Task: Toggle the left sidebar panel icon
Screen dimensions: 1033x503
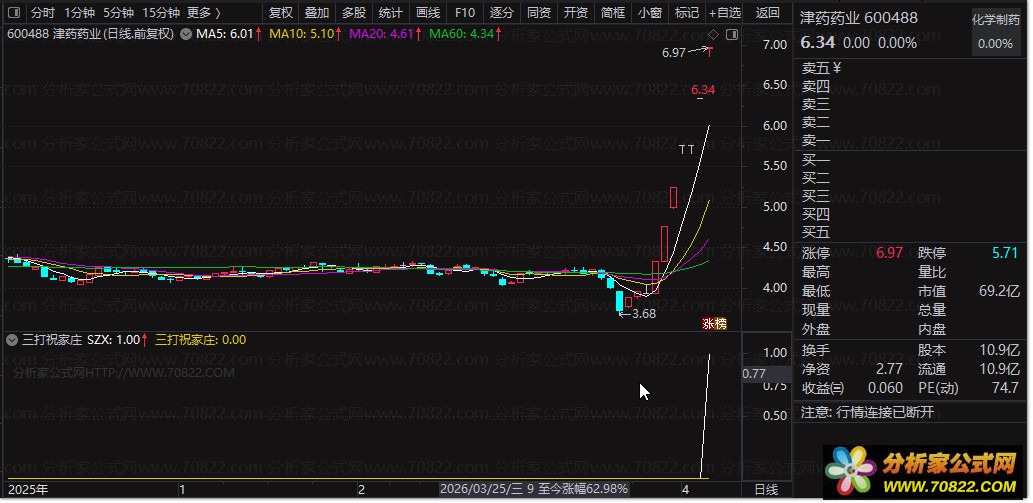Action: click(x=14, y=13)
